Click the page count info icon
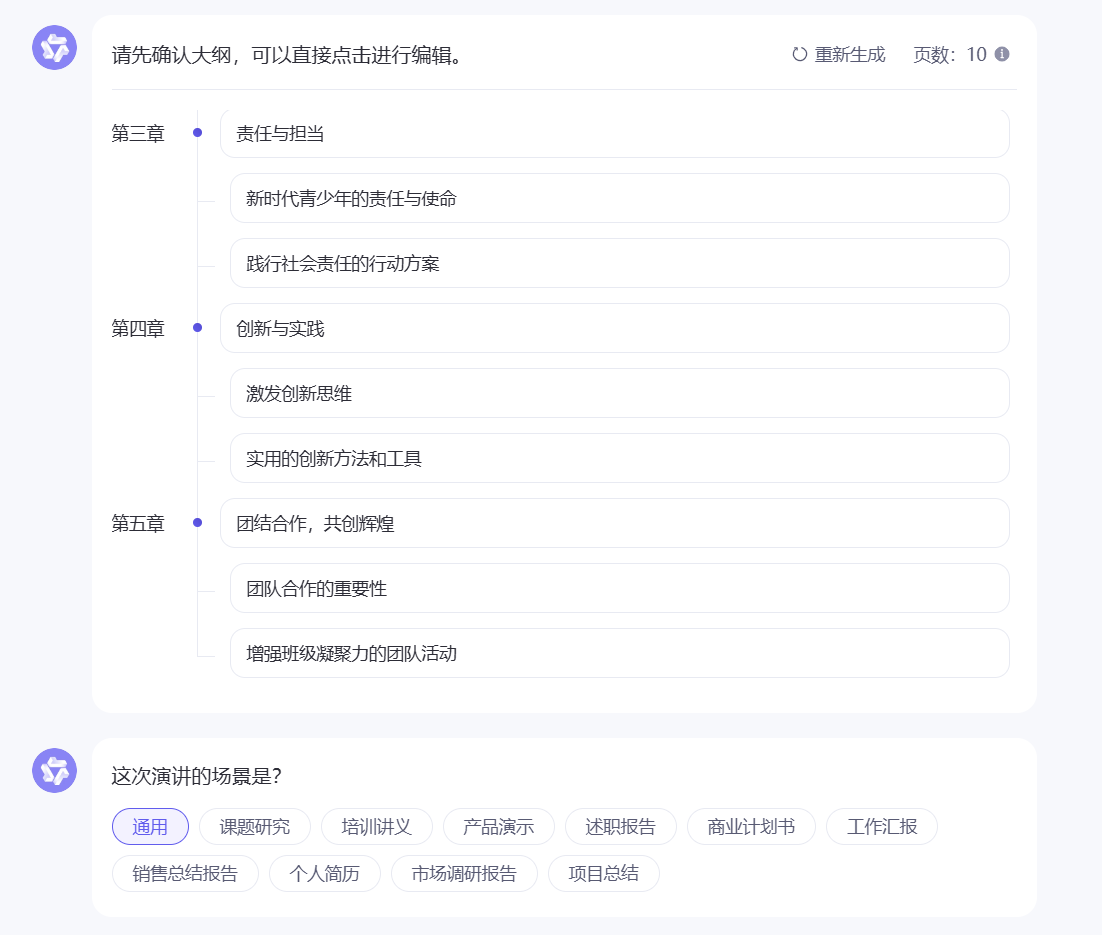The image size is (1102, 935). (x=1002, y=54)
